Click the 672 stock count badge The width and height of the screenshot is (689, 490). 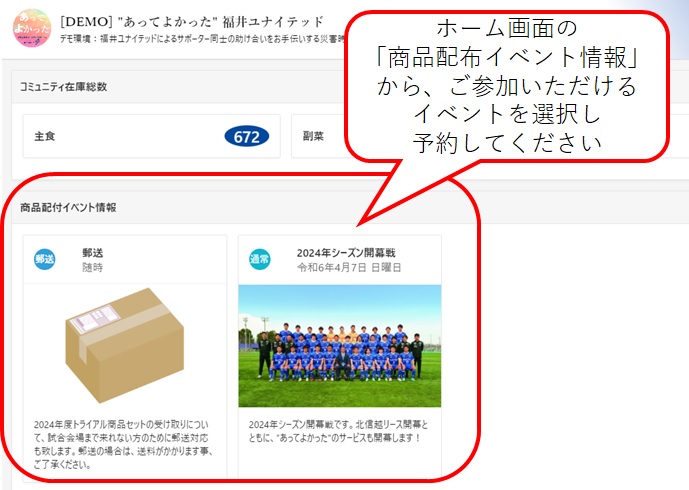point(247,137)
